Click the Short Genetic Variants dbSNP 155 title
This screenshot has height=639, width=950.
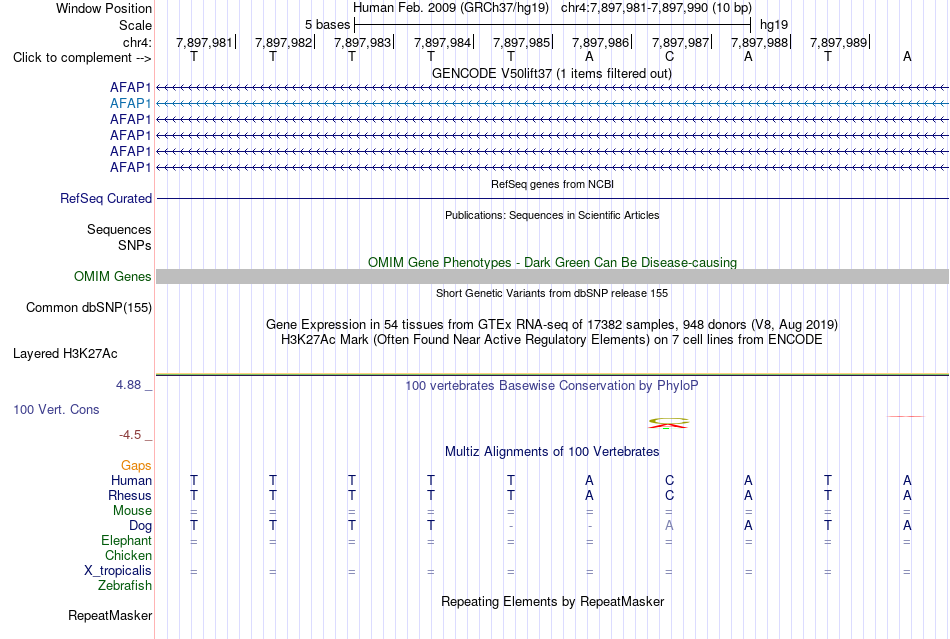(551, 293)
